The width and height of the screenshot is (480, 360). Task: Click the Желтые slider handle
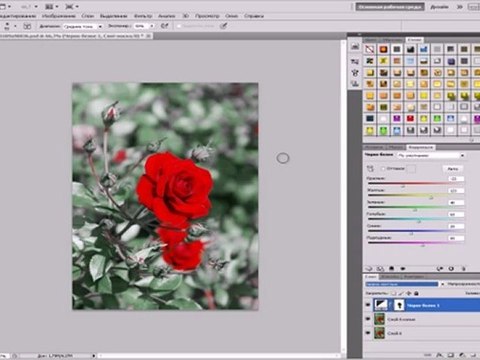click(x=431, y=198)
